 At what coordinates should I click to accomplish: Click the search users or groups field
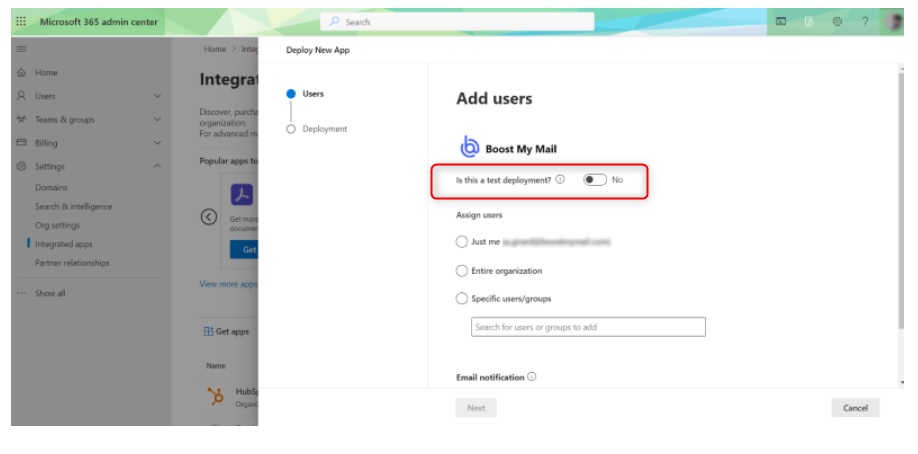[x=588, y=327]
